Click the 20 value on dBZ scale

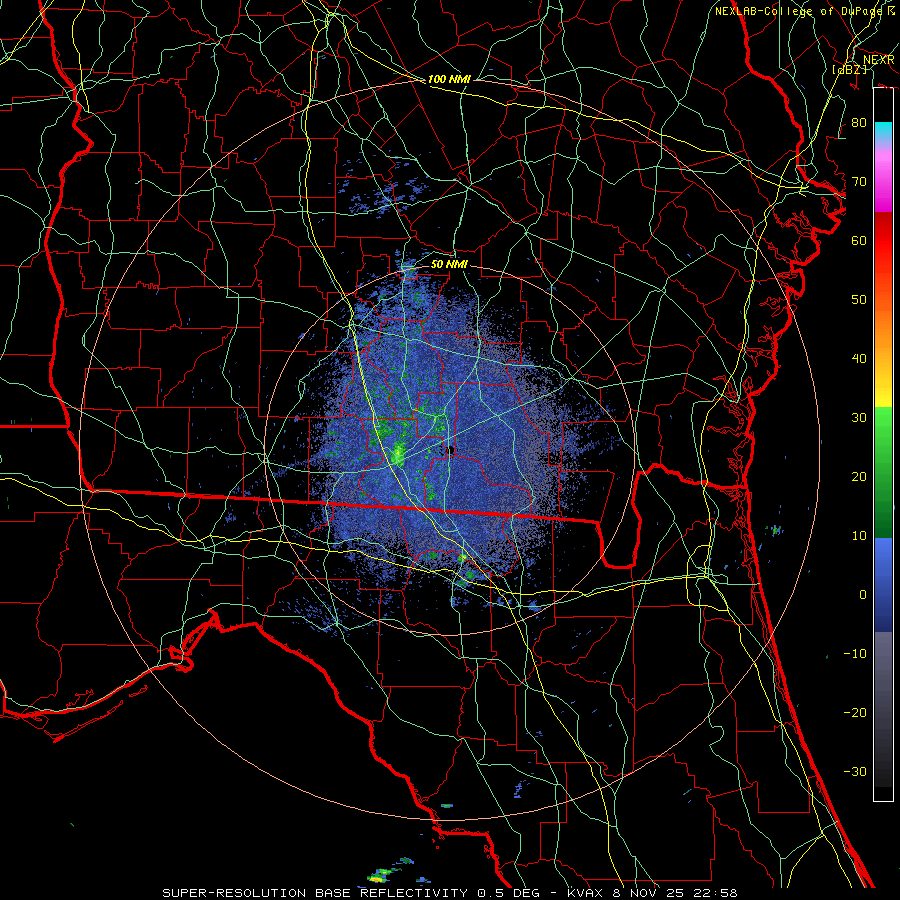[859, 476]
